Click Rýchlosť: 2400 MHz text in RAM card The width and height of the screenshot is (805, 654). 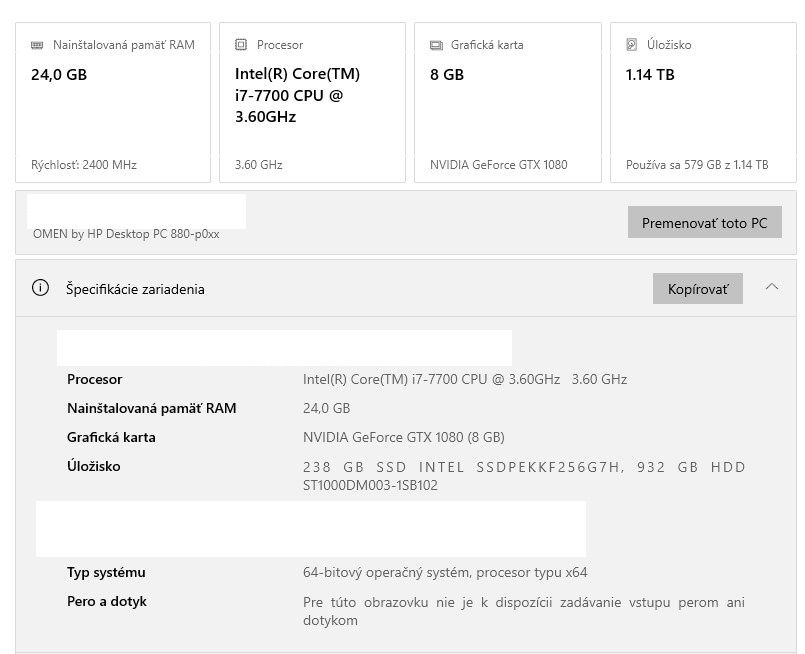pos(84,165)
